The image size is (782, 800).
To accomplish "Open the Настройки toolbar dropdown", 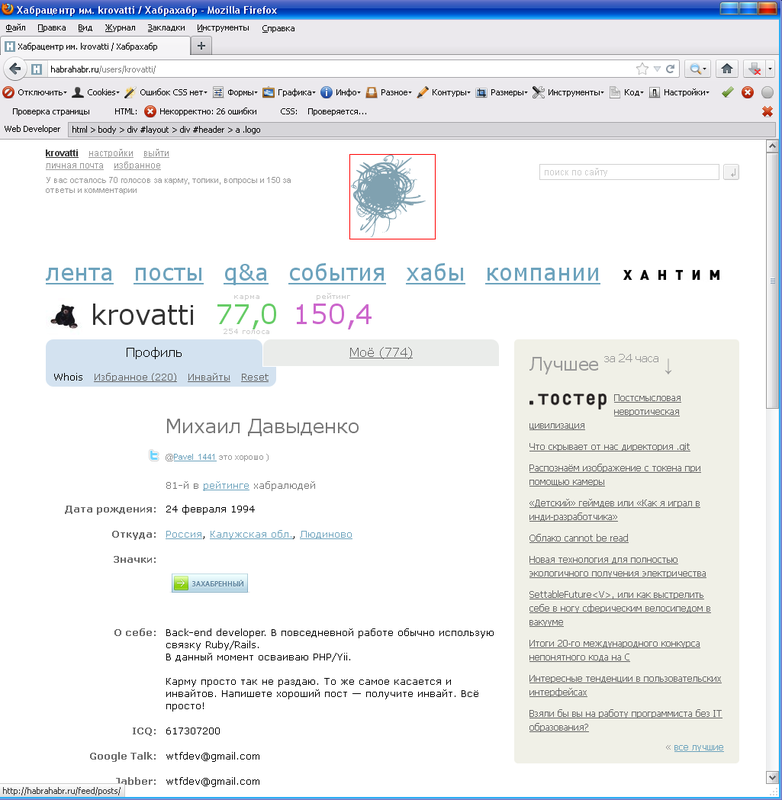I will 679,92.
